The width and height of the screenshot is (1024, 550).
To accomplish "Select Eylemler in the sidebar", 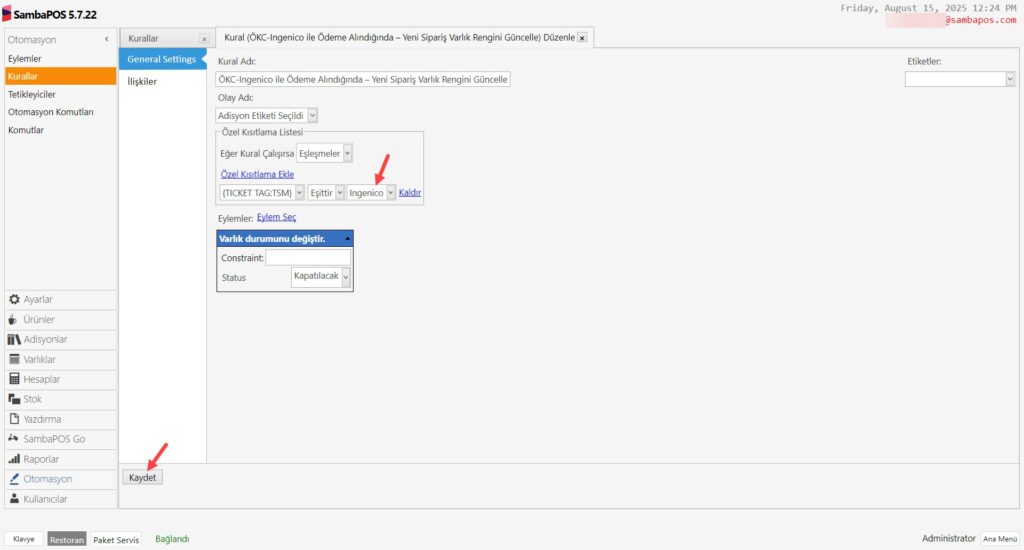I will coord(25,59).
